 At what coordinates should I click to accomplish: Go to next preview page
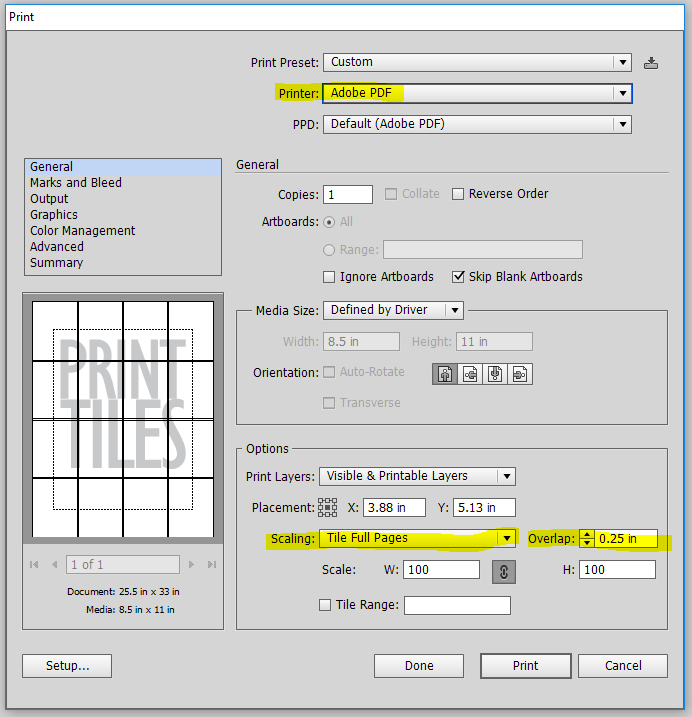point(191,565)
